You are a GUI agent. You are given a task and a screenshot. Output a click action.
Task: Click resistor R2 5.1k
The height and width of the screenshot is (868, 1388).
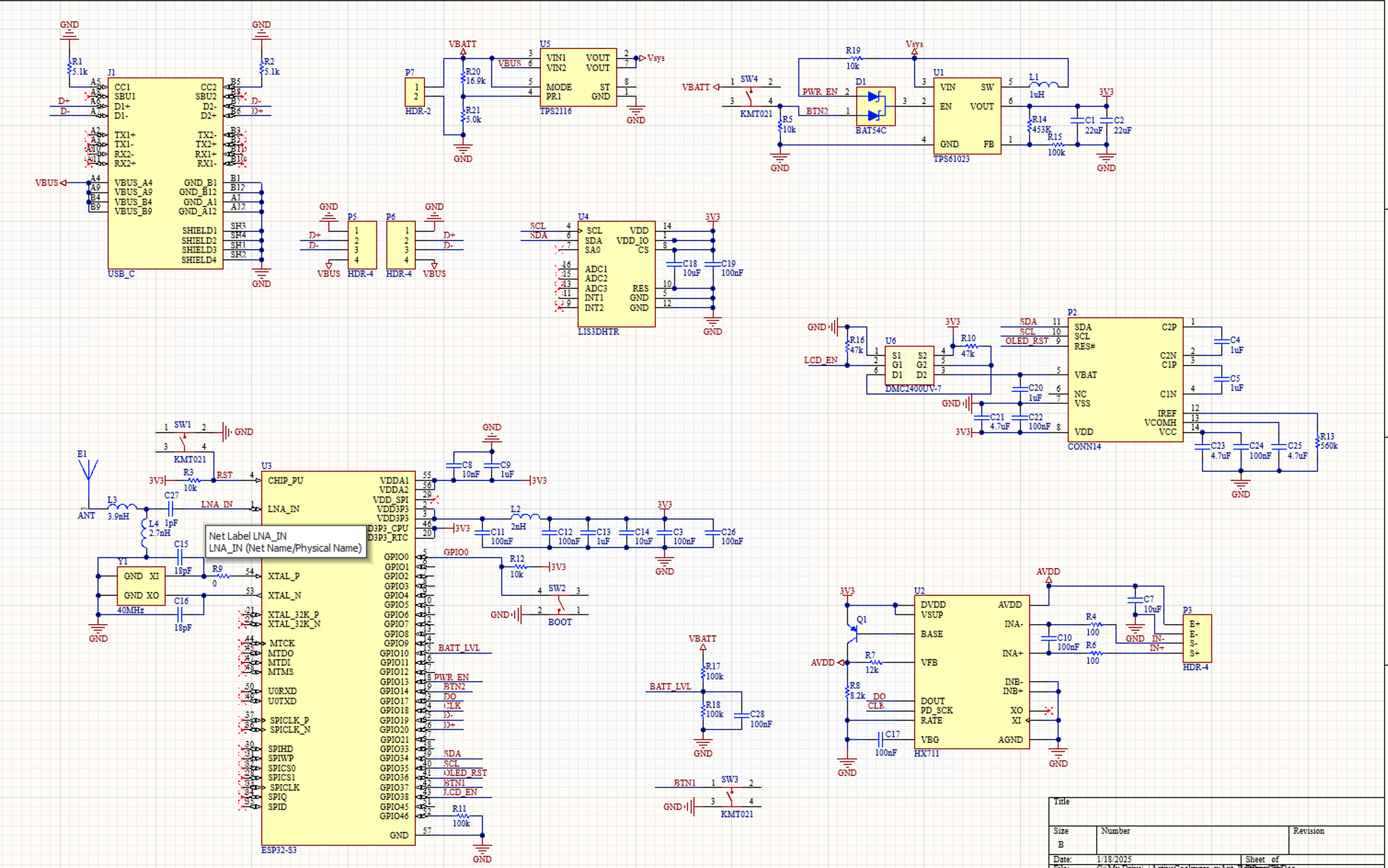pyautogui.click(x=261, y=68)
